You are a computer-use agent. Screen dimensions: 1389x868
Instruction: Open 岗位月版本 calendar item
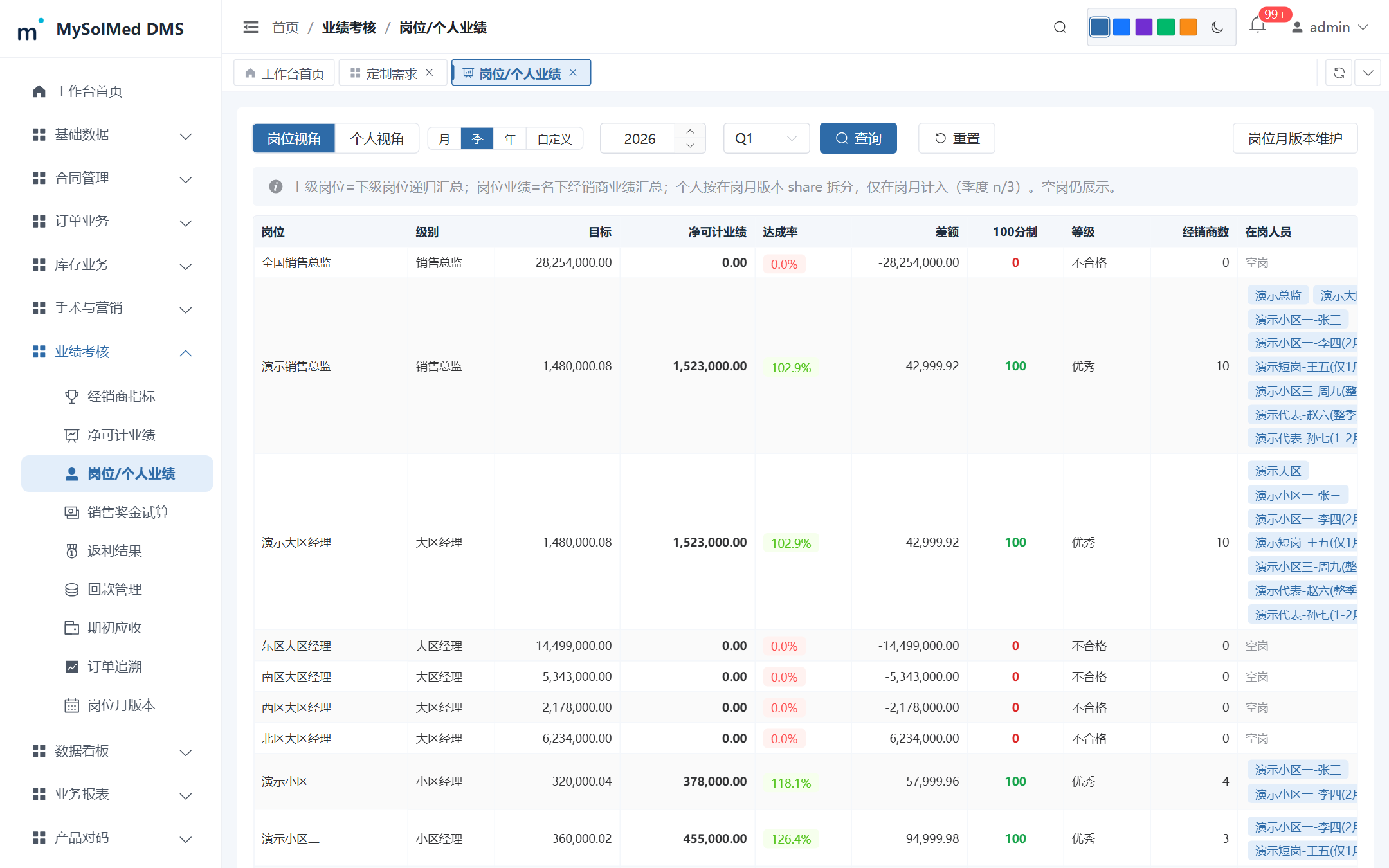click(117, 705)
